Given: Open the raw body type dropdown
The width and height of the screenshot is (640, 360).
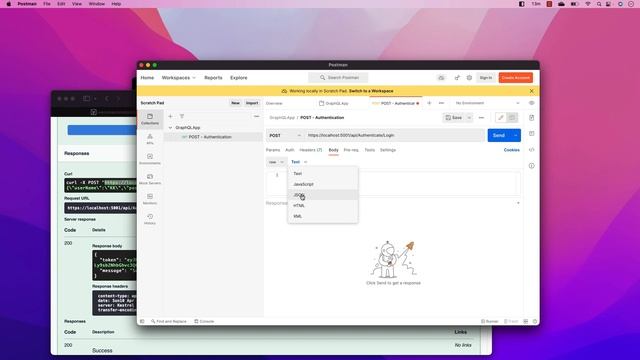Looking at the screenshot, I should [x=276, y=162].
